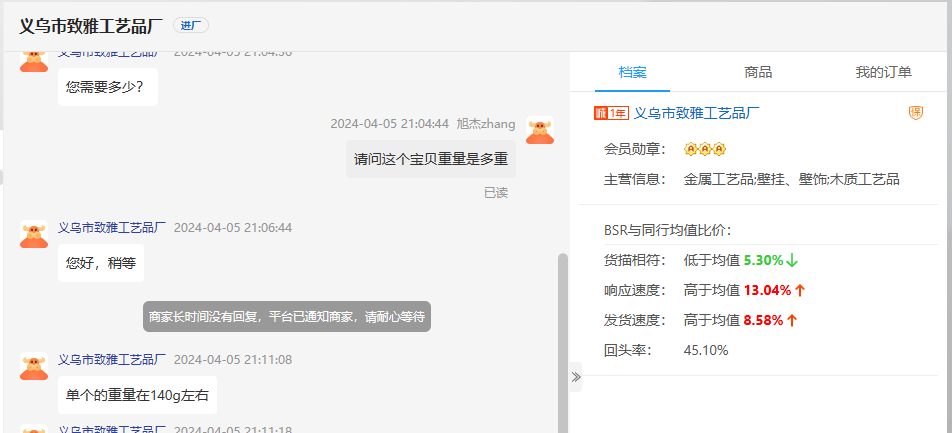
Task: Click seller name at 21:11:08 message
Action: coord(112,360)
